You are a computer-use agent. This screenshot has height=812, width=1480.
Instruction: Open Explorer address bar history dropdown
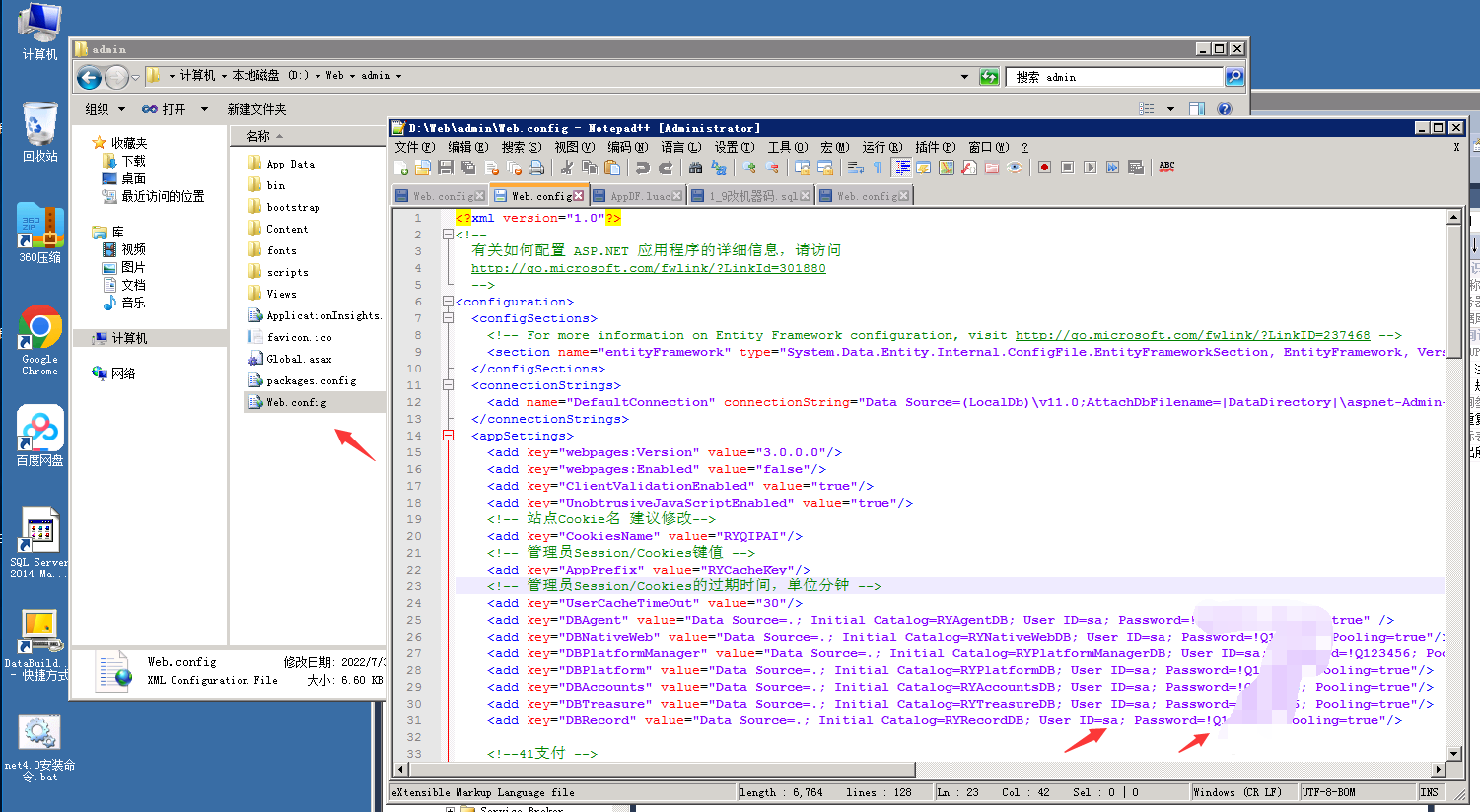point(964,76)
